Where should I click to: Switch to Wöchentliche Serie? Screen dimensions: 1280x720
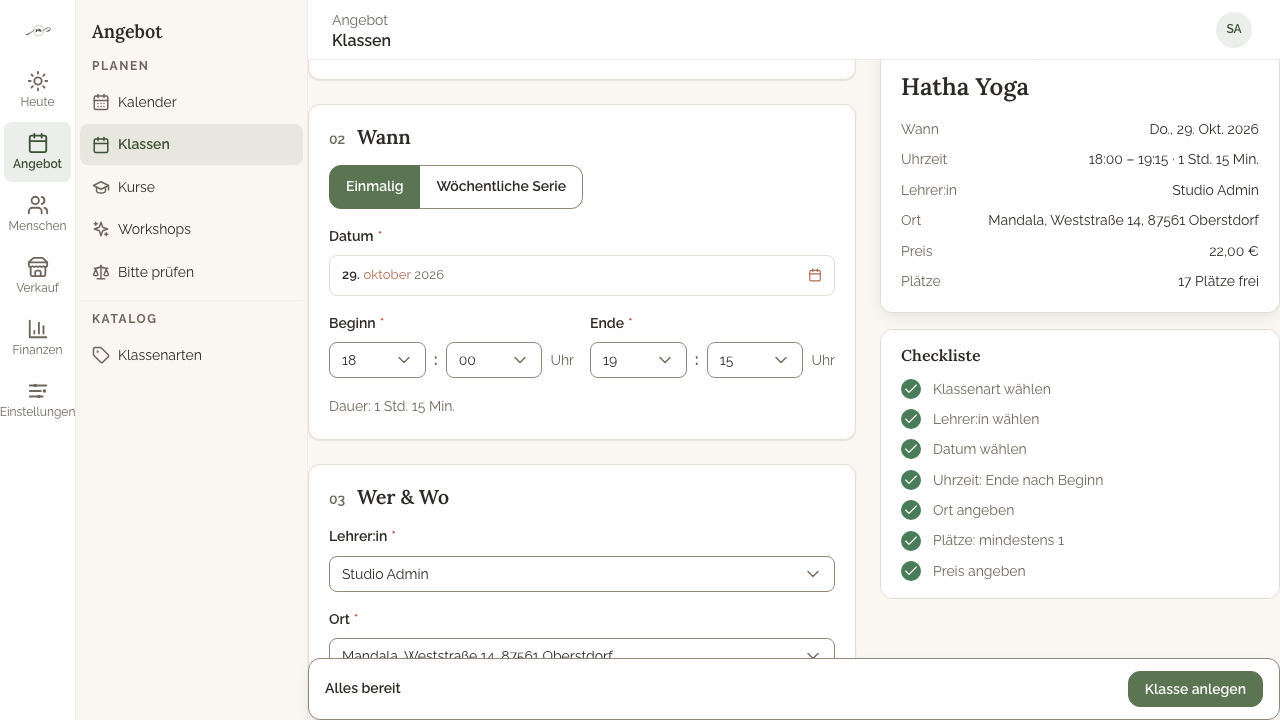click(501, 187)
